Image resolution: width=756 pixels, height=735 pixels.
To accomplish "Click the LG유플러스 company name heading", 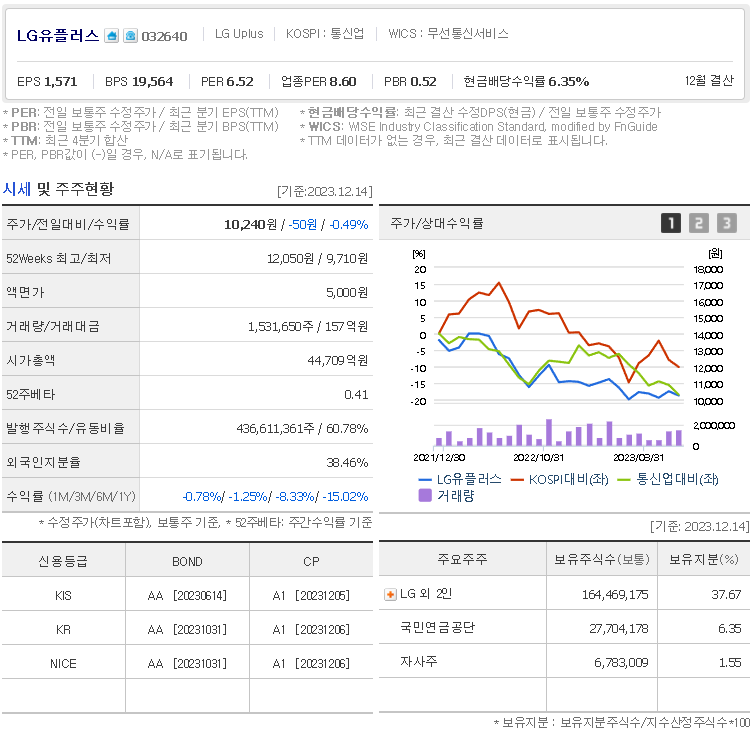I will 58,36.
